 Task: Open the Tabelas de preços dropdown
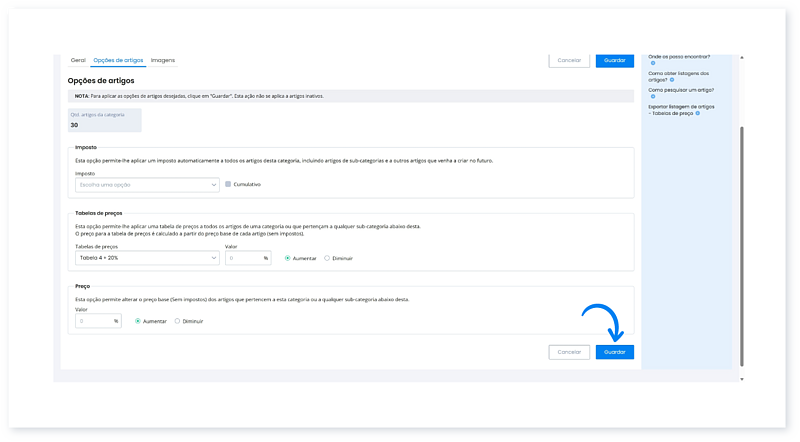pyautogui.click(x=147, y=258)
